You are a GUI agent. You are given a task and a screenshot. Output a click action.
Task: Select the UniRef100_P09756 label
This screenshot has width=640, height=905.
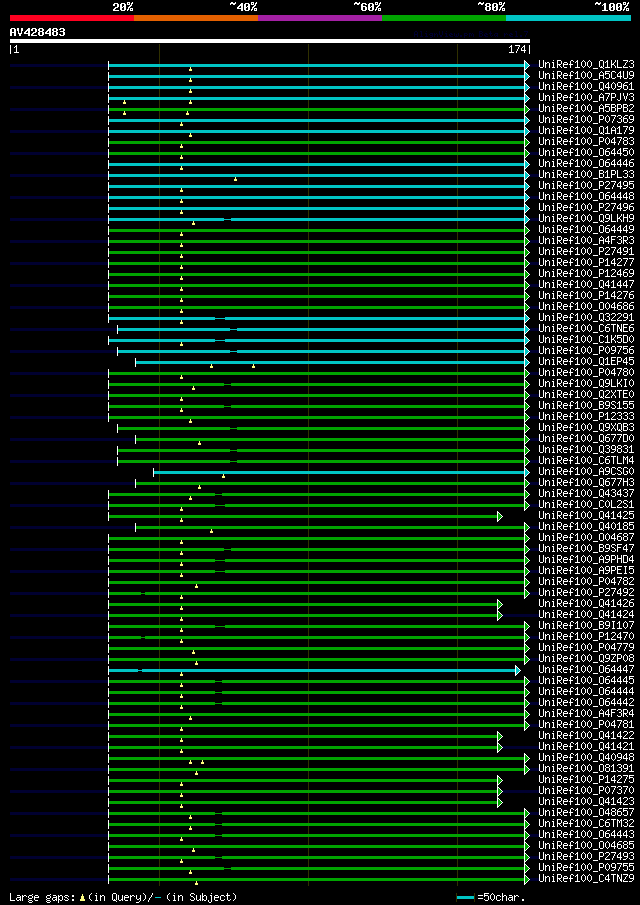586,350
